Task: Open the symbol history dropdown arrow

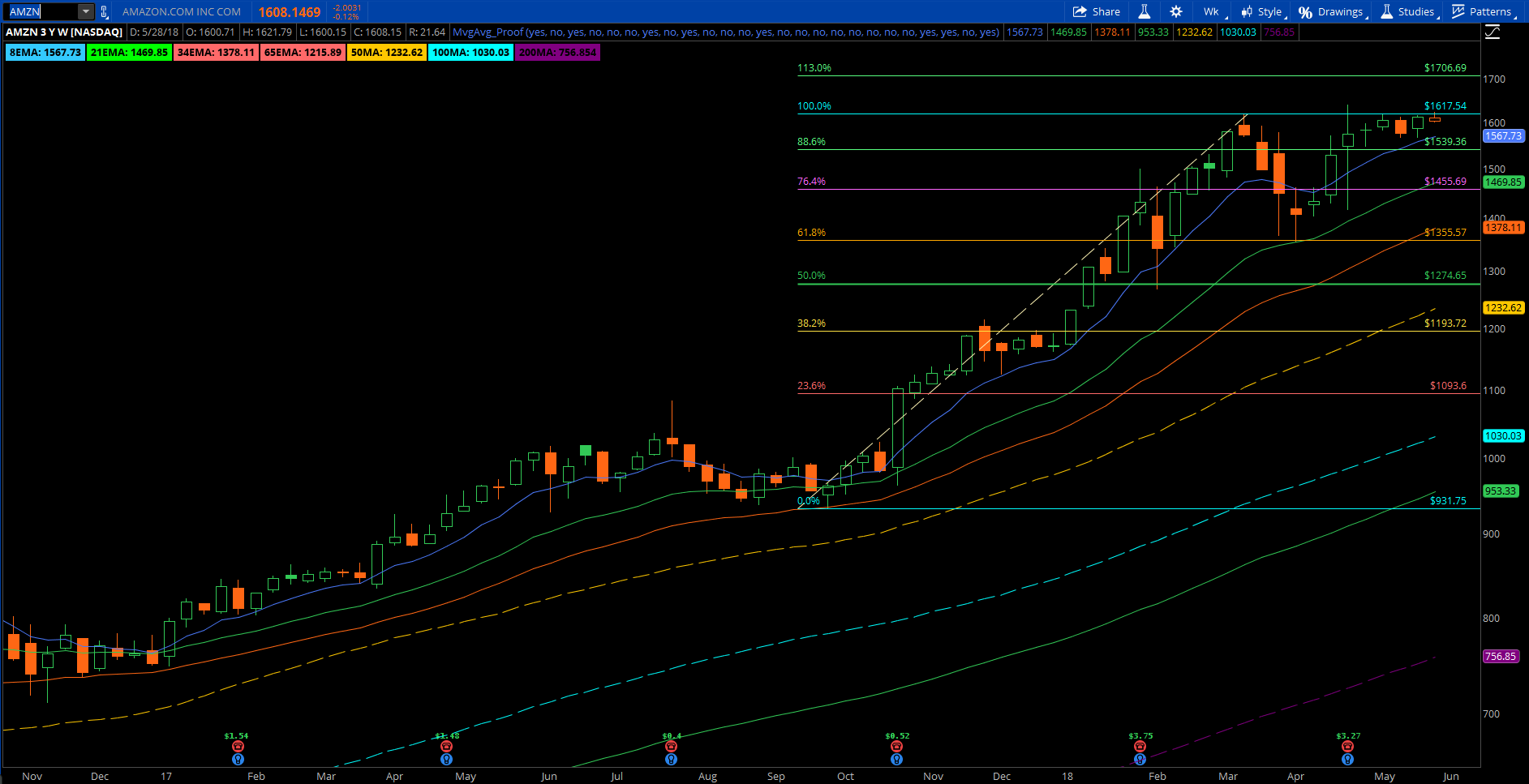Action: (x=86, y=11)
